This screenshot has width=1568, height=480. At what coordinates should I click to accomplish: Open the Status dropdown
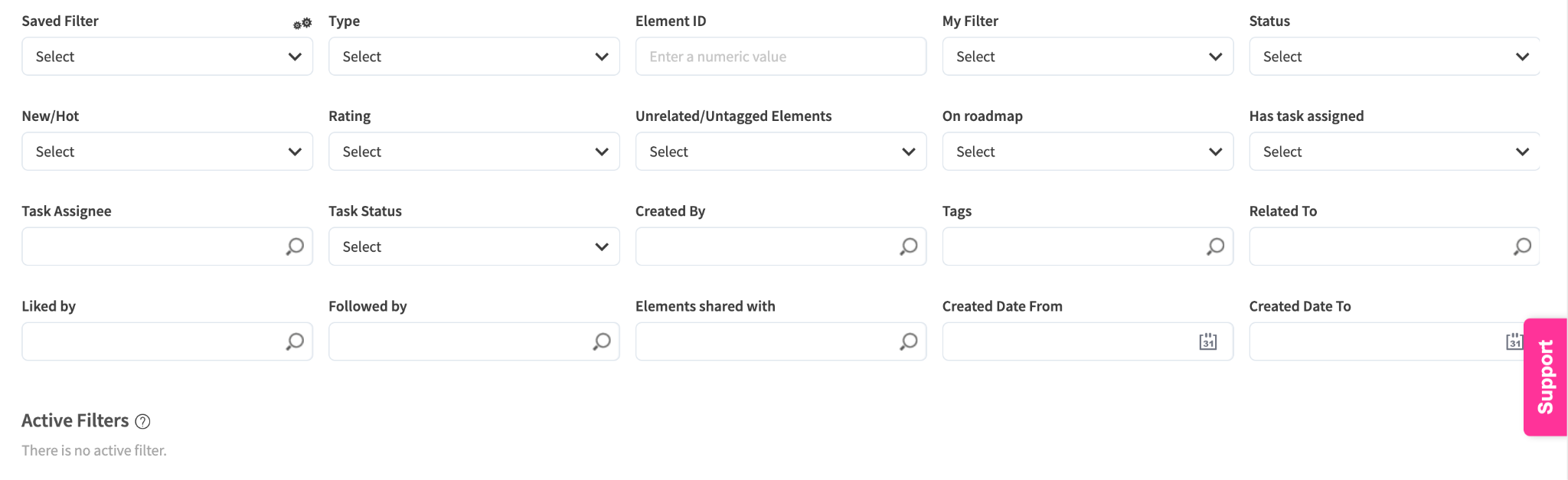click(1393, 57)
